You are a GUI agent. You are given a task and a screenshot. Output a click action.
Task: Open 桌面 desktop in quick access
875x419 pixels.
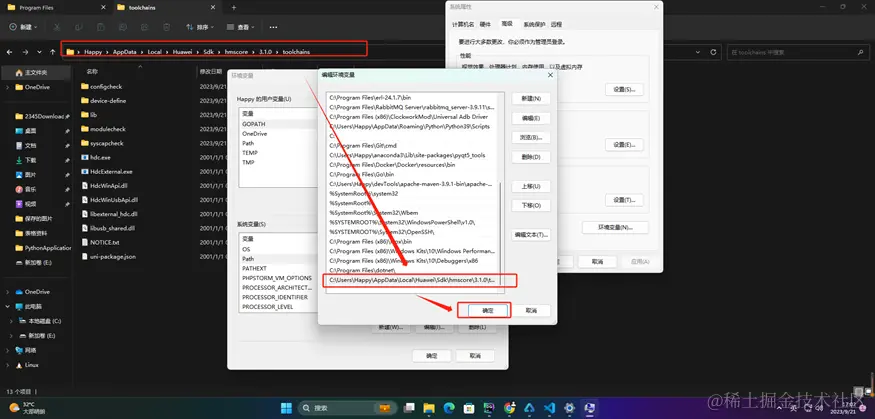[x=30, y=131]
